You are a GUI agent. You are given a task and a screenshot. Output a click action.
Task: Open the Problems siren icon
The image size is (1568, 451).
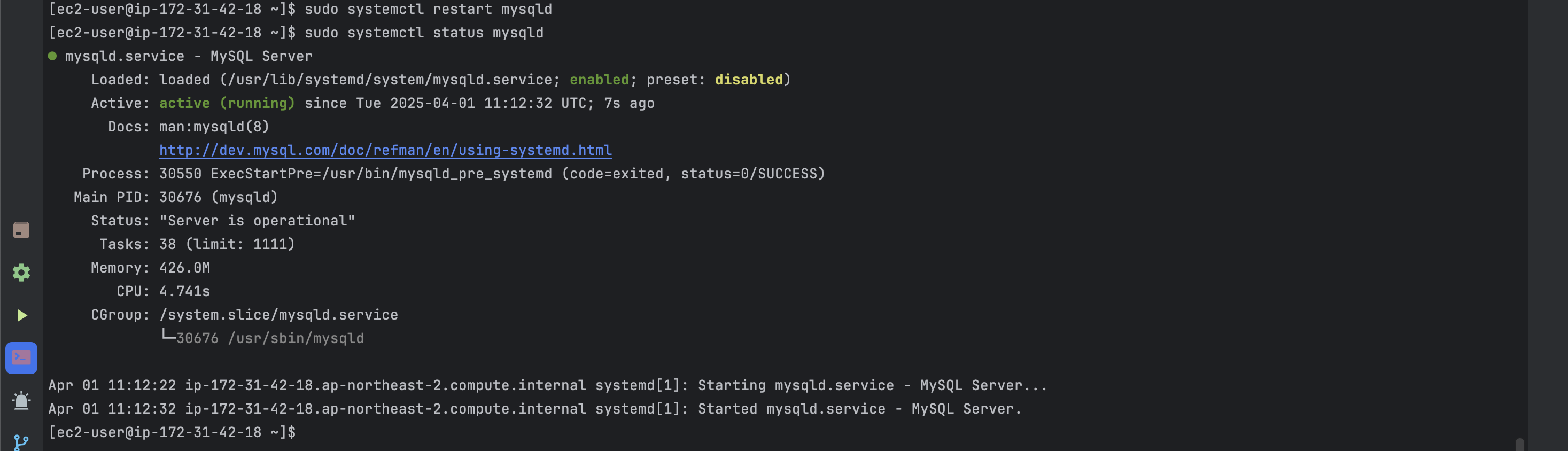(21, 400)
